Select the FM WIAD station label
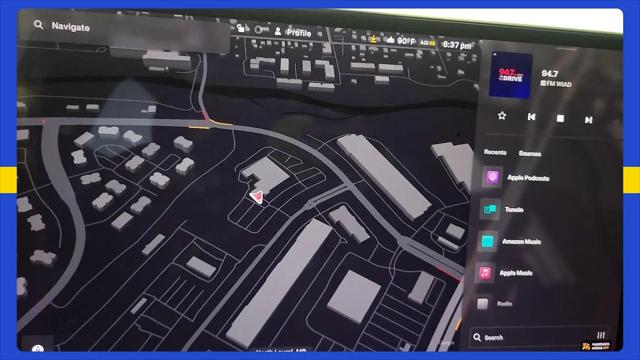640x360 pixels. click(x=556, y=84)
